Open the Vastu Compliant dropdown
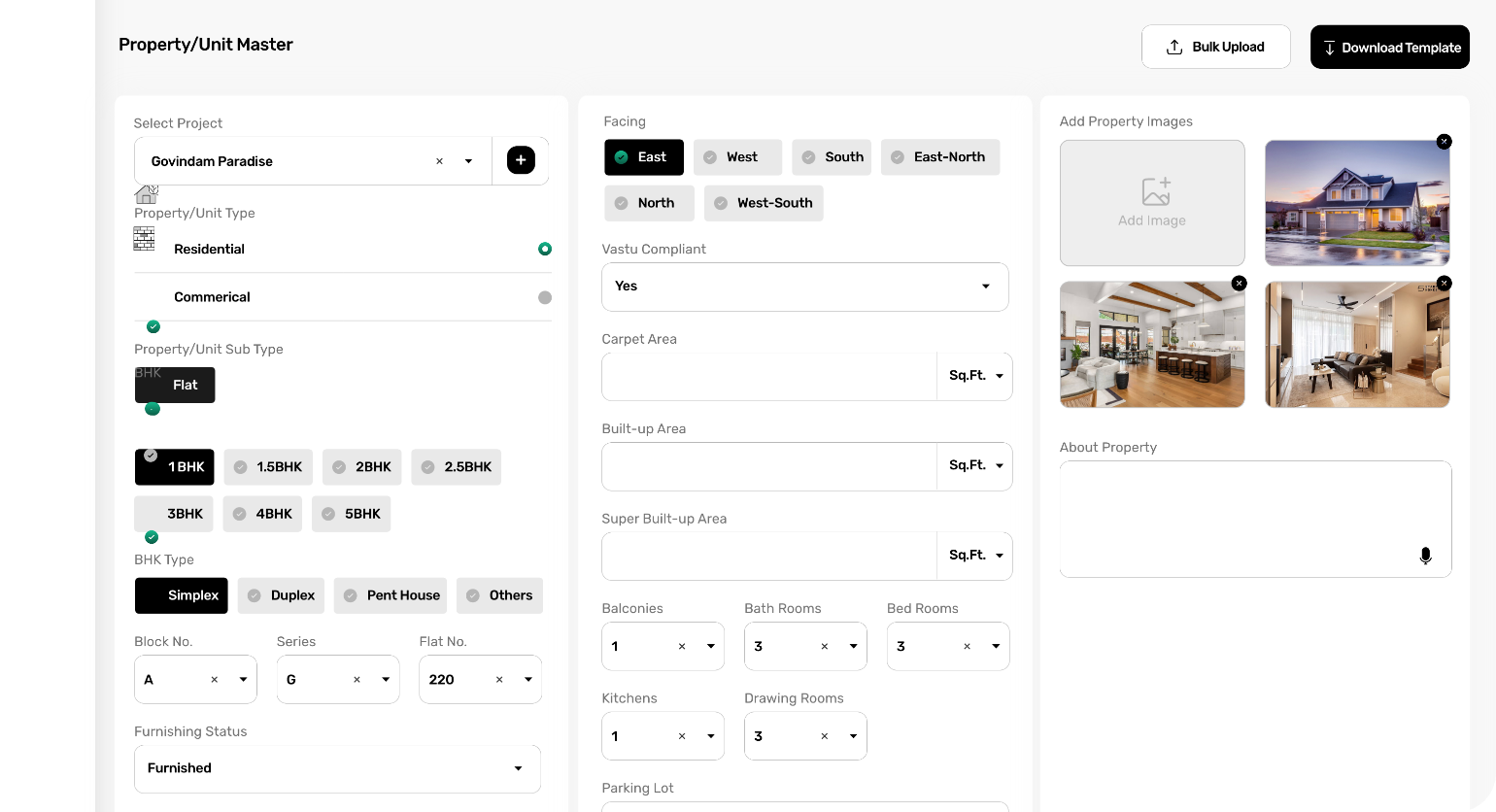Image resolution: width=1496 pixels, height=812 pixels. (805, 287)
